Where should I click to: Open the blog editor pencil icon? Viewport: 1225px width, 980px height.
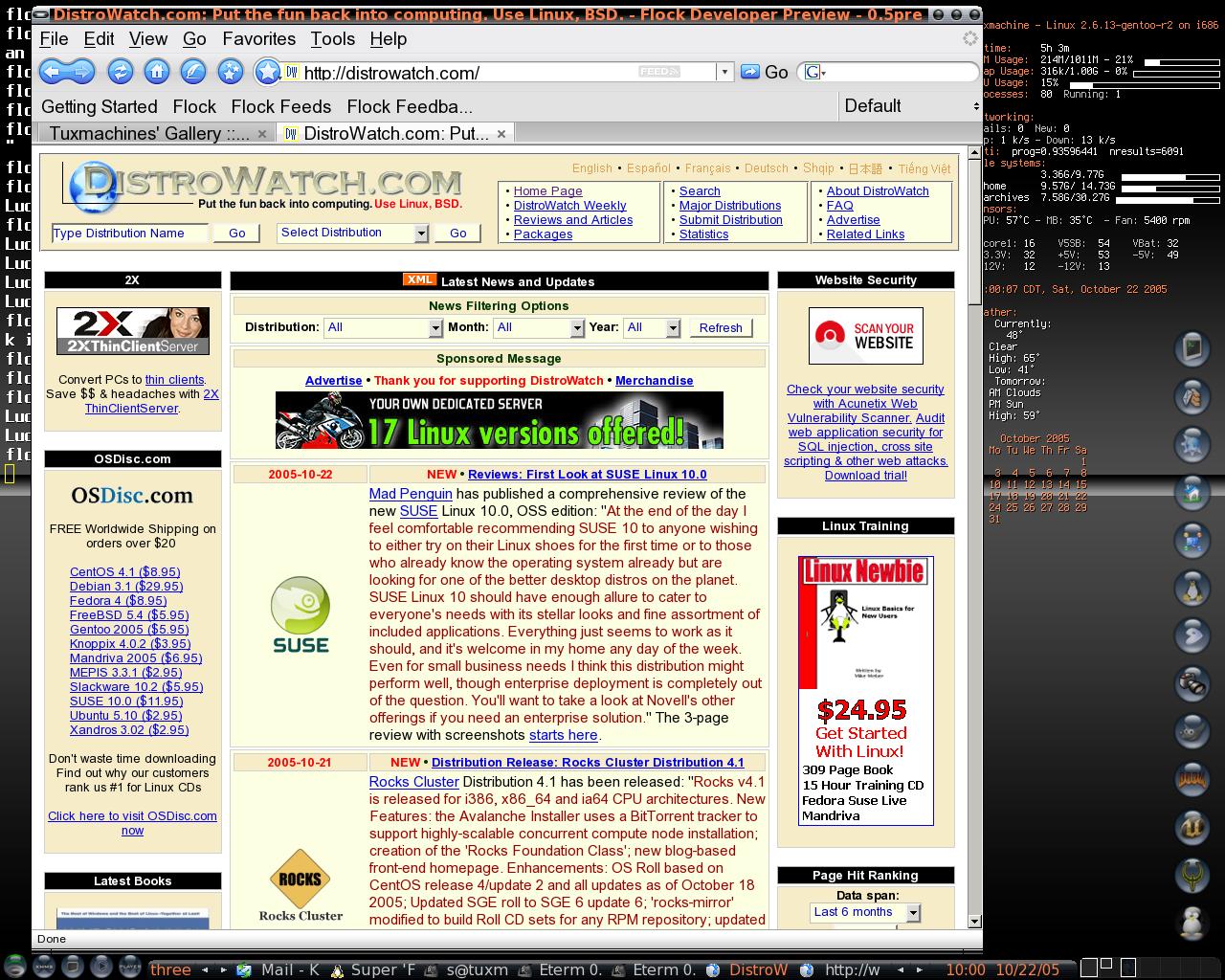point(193,71)
